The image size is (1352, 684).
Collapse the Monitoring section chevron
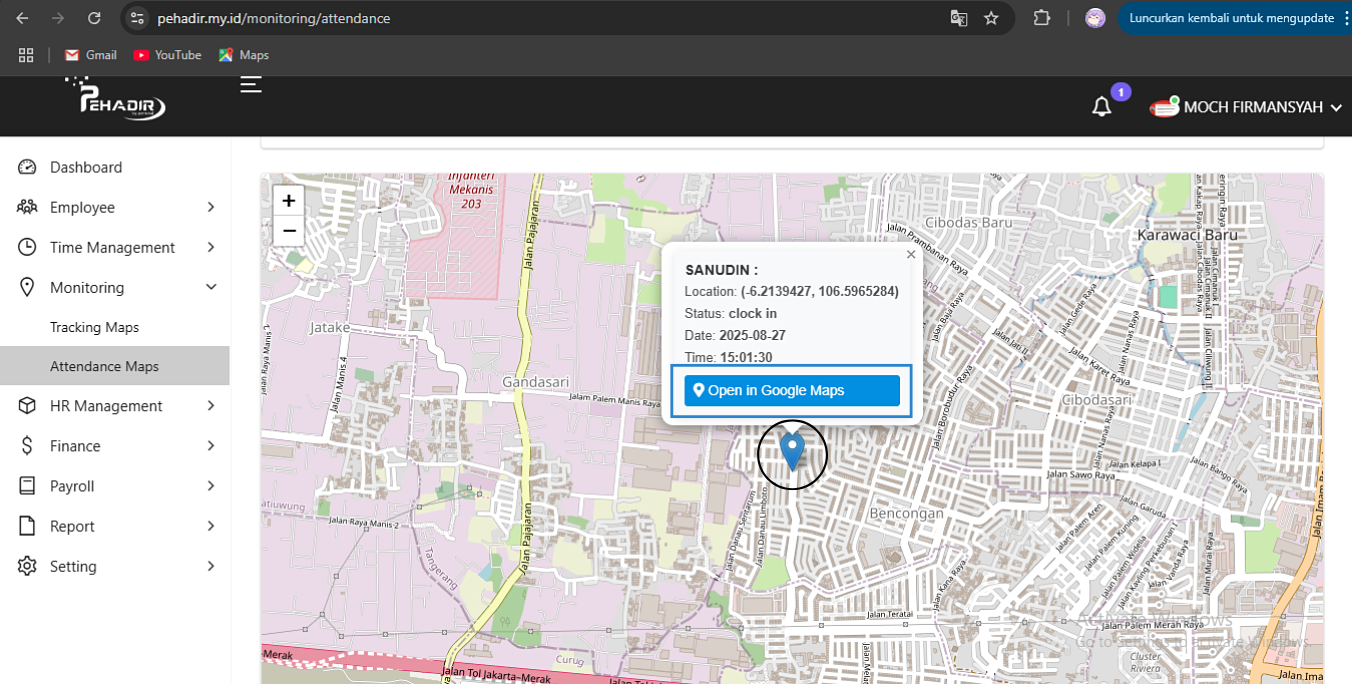[211, 286]
